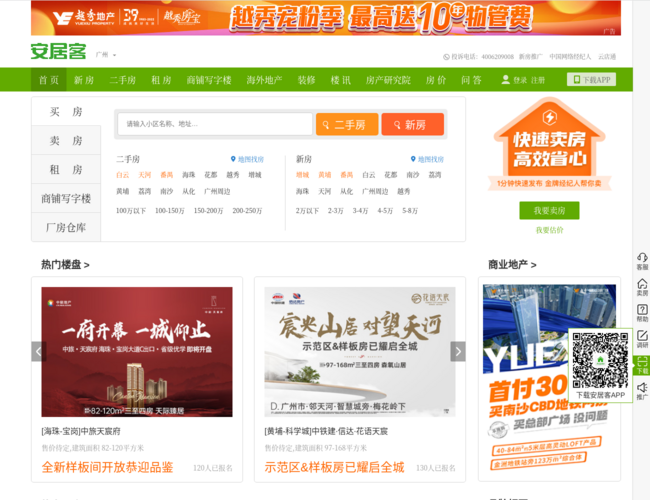Show next slide in 热门楼盘 carousel
Image resolution: width=650 pixels, height=500 pixels.
click(458, 351)
